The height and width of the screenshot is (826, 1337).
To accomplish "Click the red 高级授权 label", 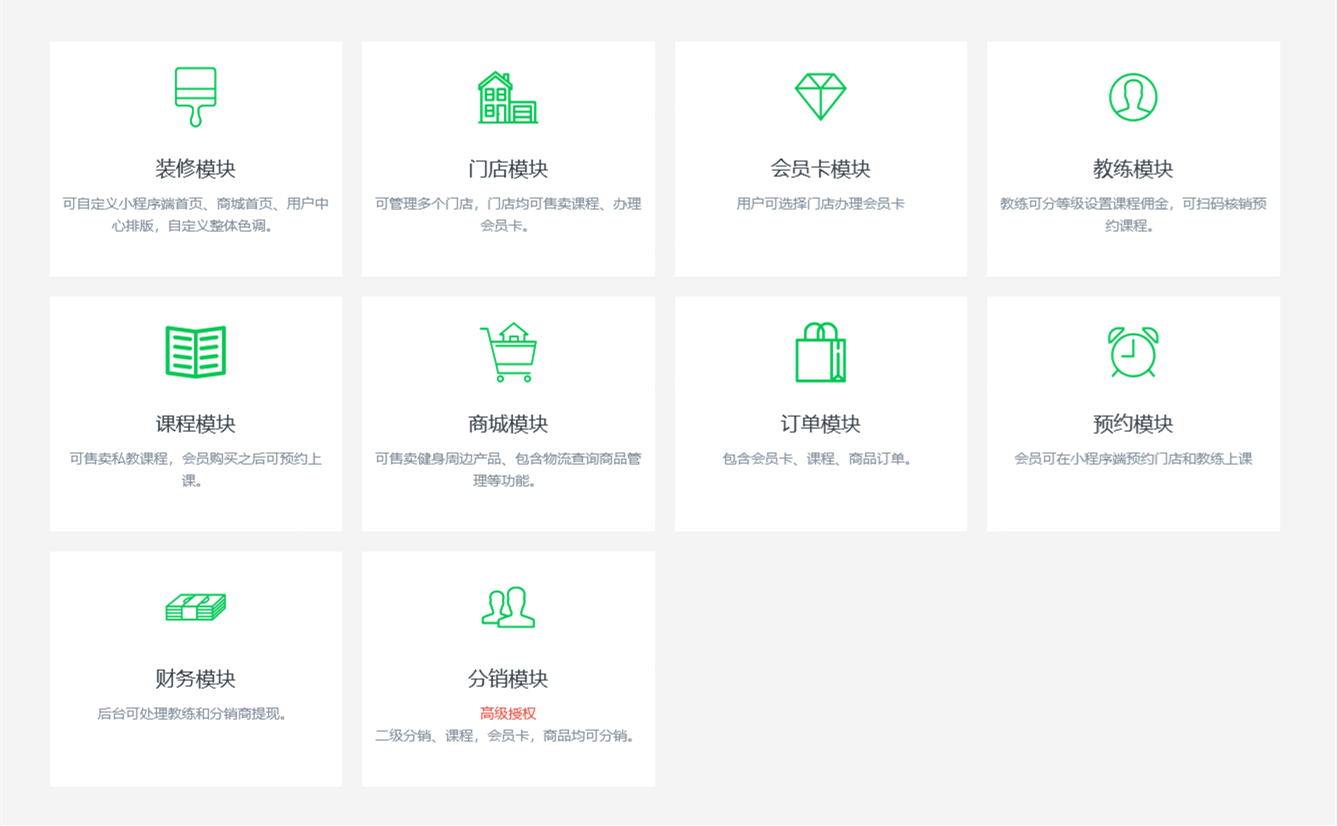I will [508, 714].
